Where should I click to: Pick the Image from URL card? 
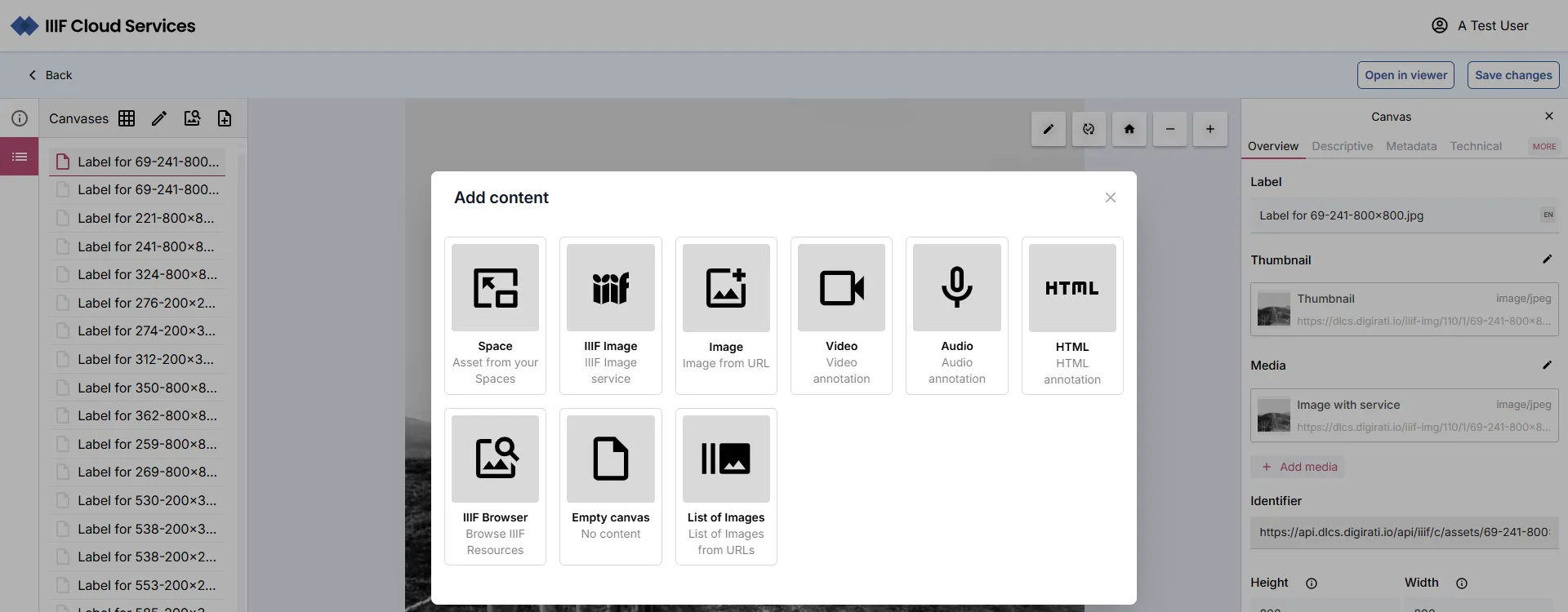tap(726, 316)
